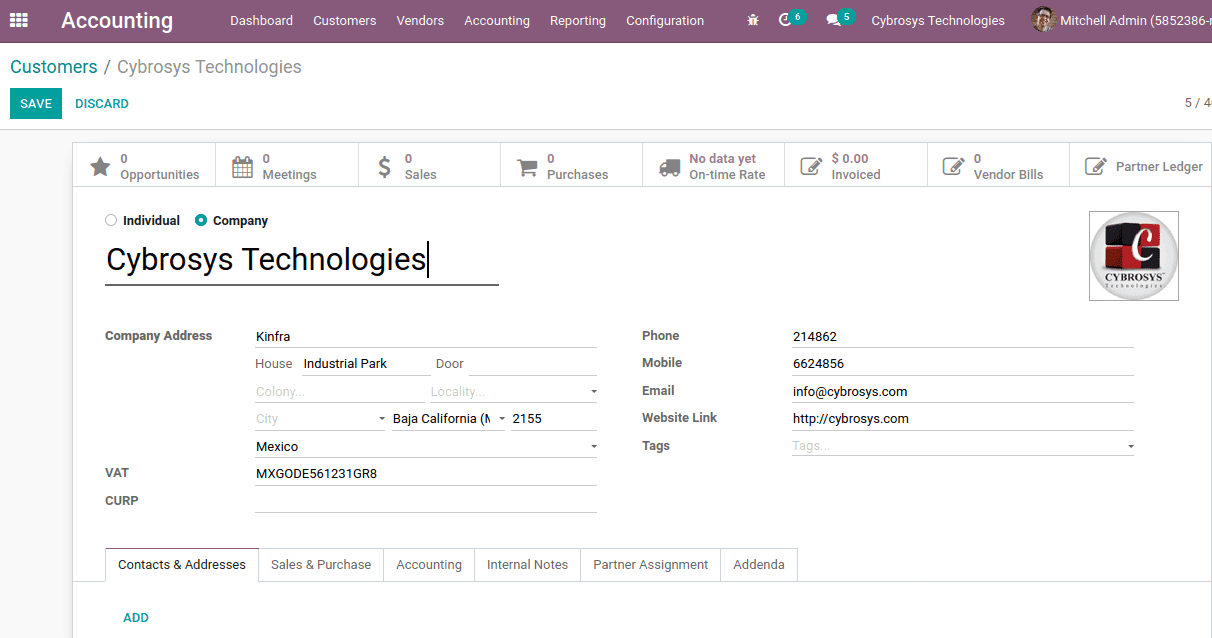The width and height of the screenshot is (1212, 638).
Task: Select the Individual radio button
Action: click(x=111, y=220)
